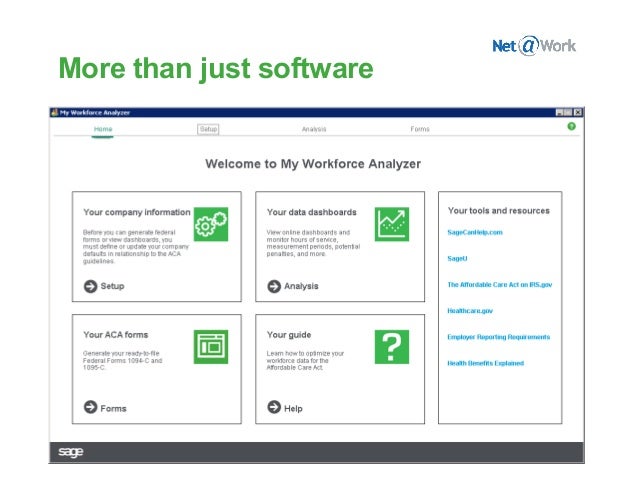Open the SageCanHelp.com link
The image size is (638, 493).
[475, 232]
